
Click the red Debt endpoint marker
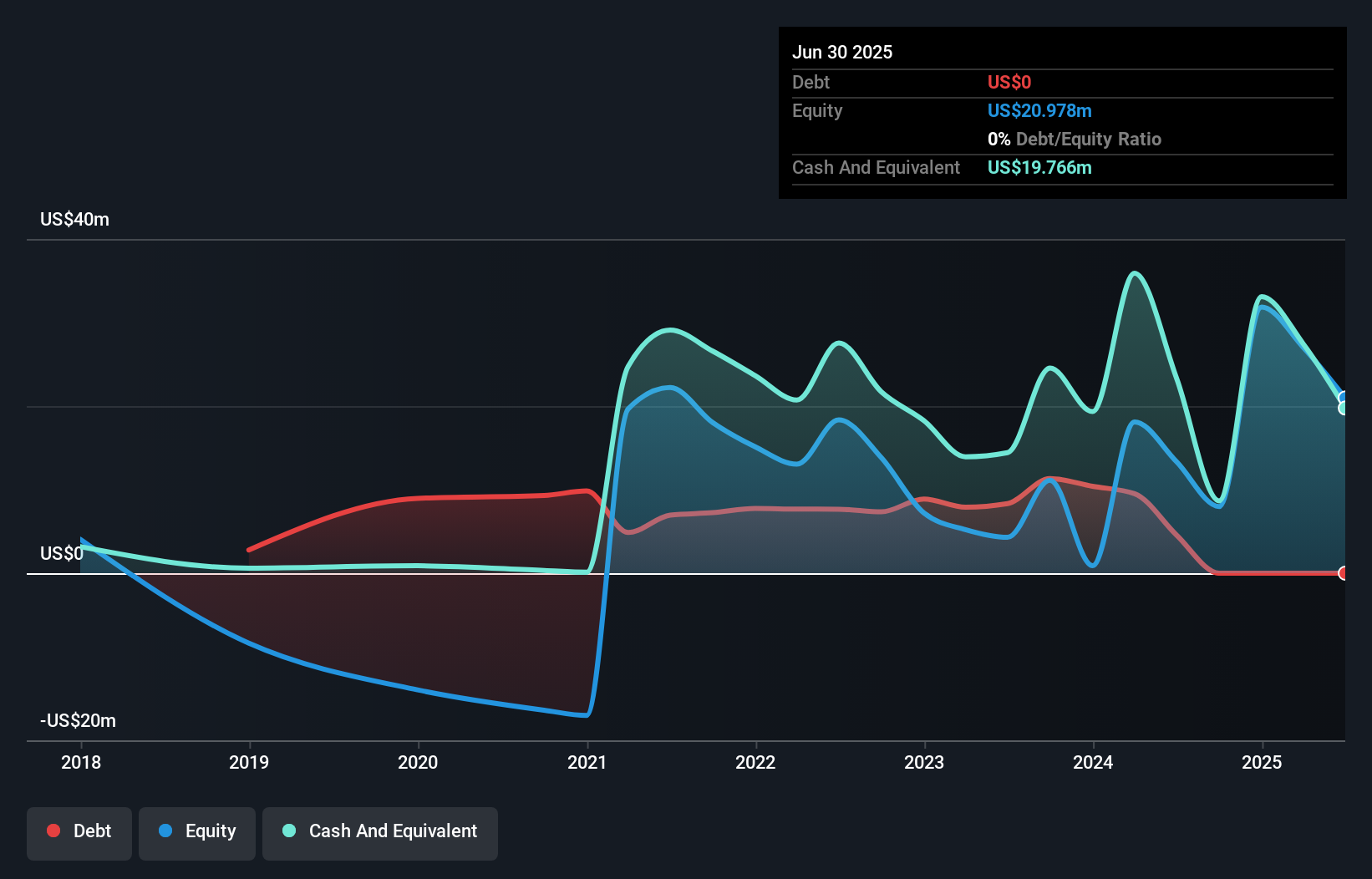coord(1344,573)
